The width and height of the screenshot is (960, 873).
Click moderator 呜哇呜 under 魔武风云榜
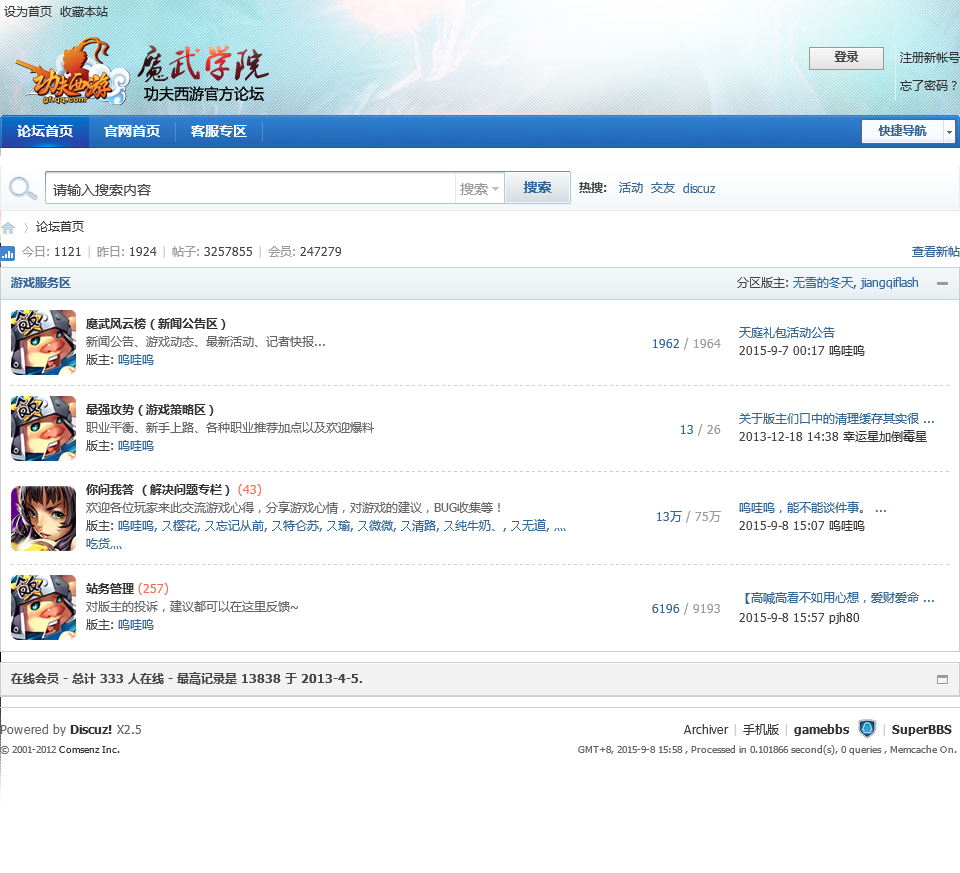136,360
